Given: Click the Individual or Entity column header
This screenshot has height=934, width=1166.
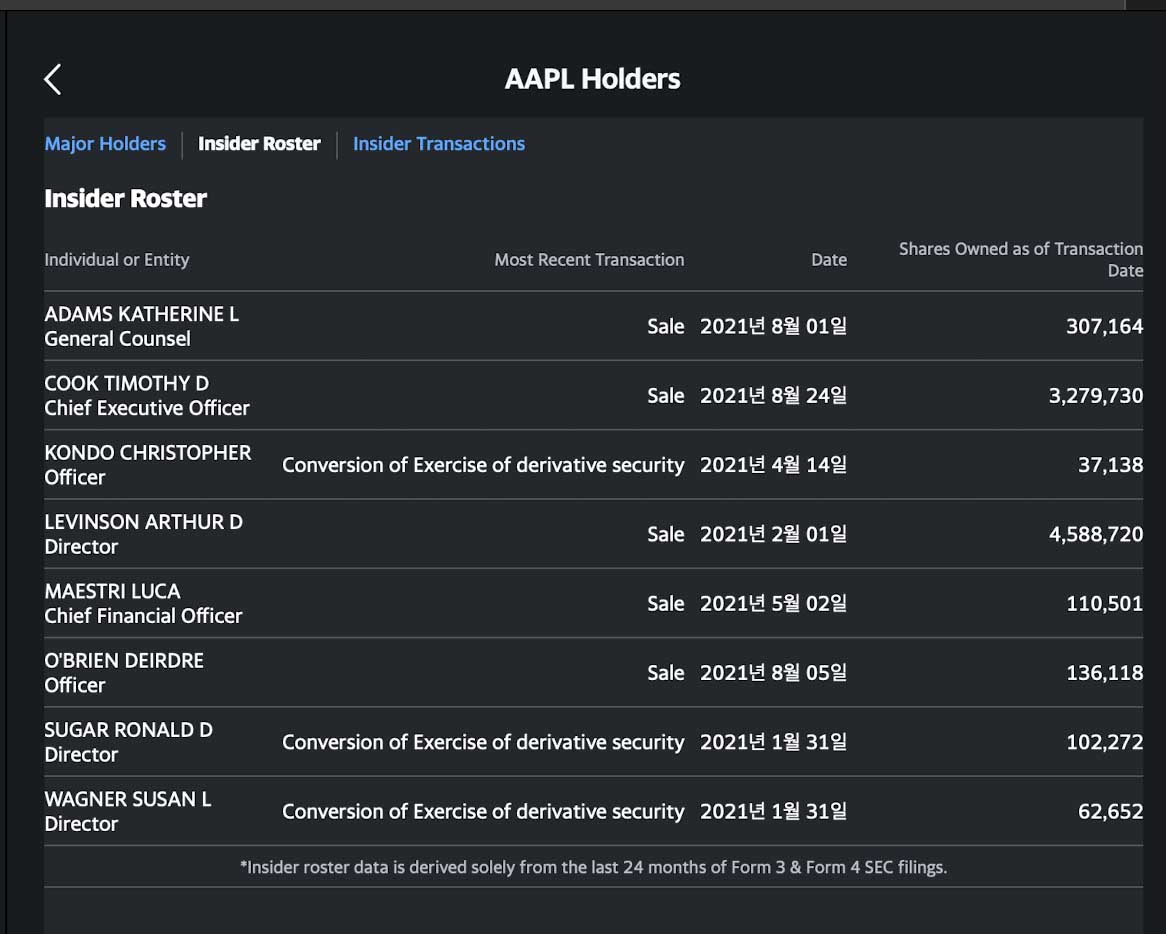Looking at the screenshot, I should click(x=117, y=260).
